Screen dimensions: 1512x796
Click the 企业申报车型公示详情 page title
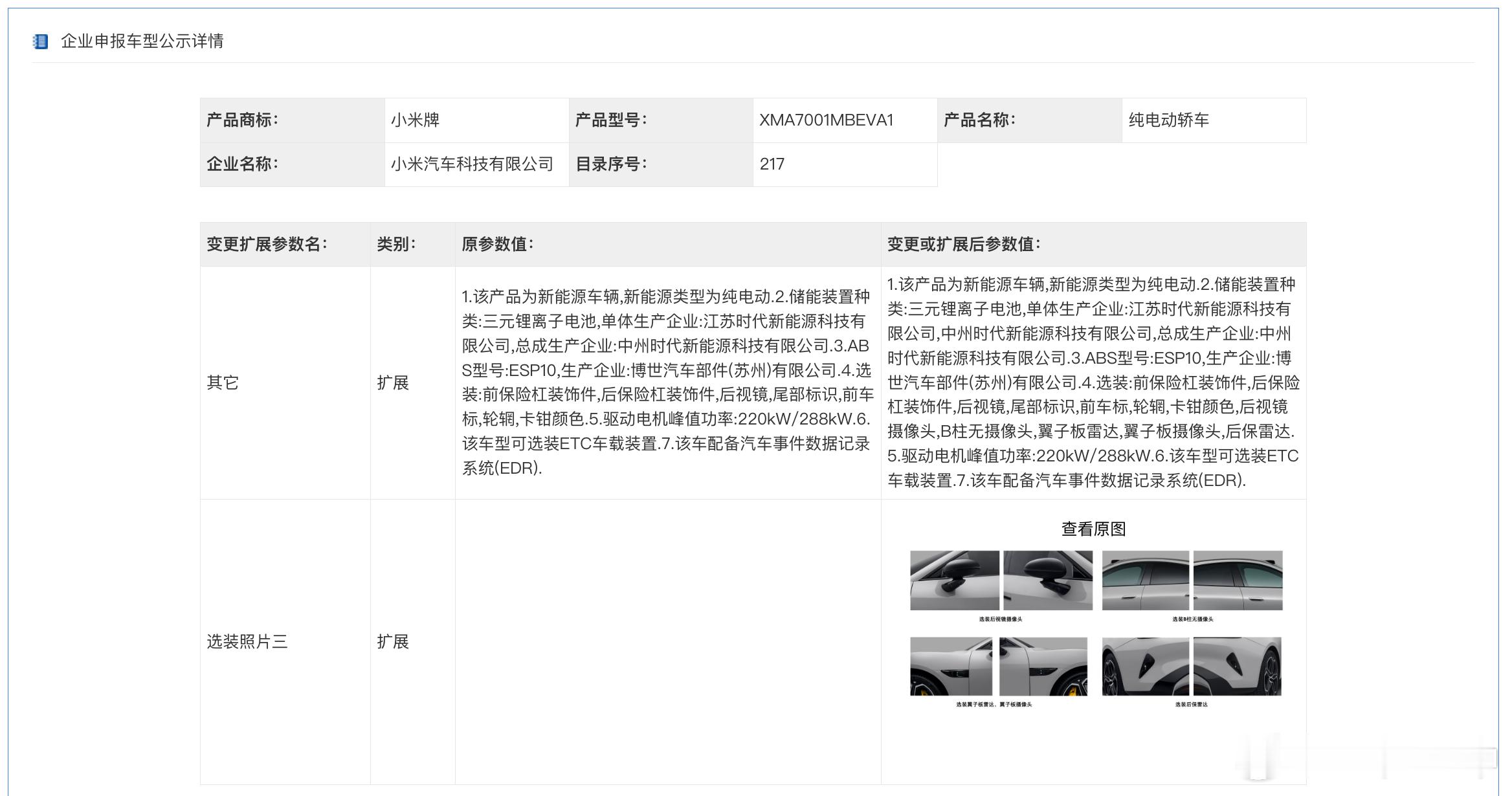point(142,41)
